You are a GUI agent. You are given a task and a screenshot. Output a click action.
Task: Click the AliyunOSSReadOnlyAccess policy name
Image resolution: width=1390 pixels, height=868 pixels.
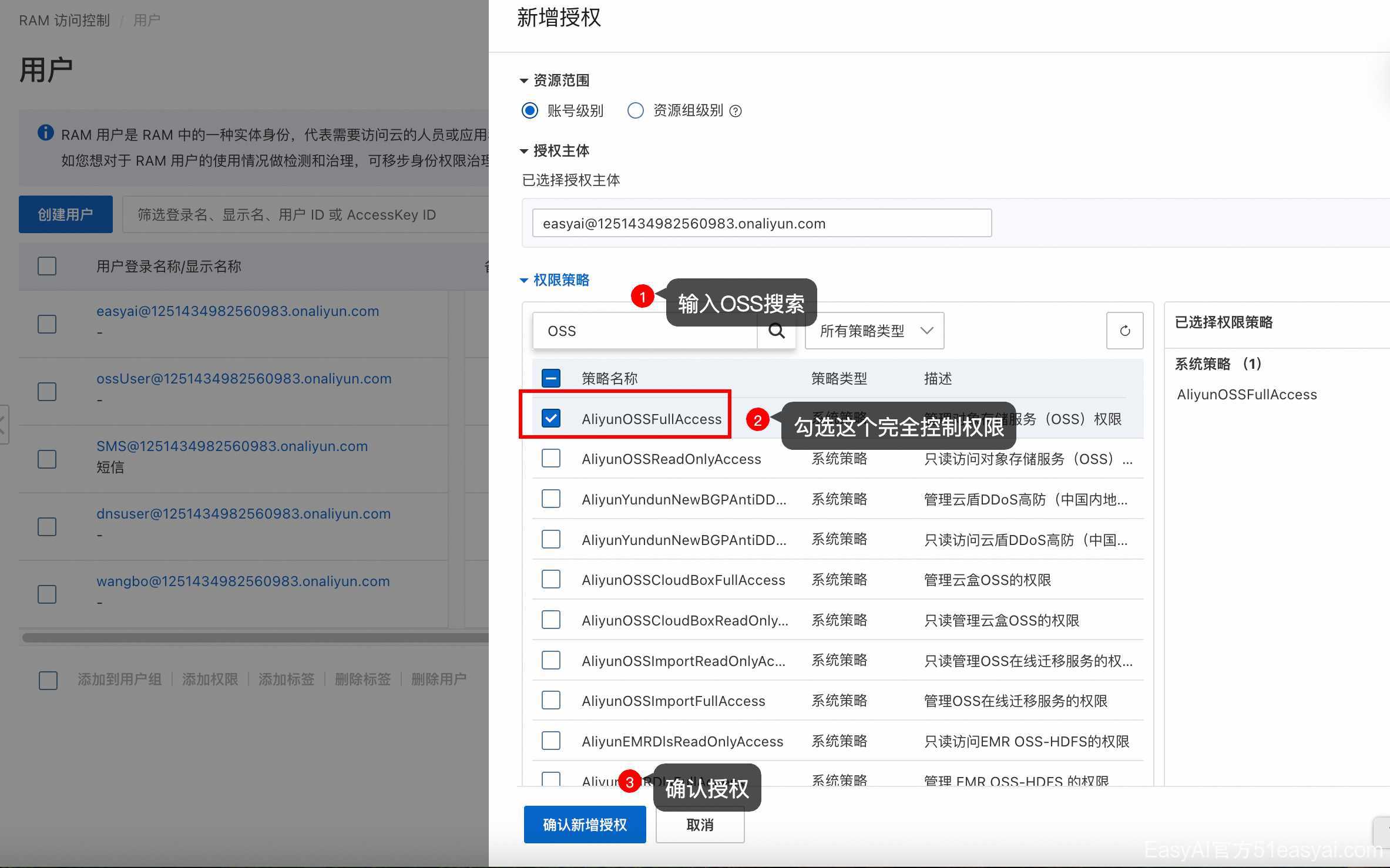(x=672, y=459)
